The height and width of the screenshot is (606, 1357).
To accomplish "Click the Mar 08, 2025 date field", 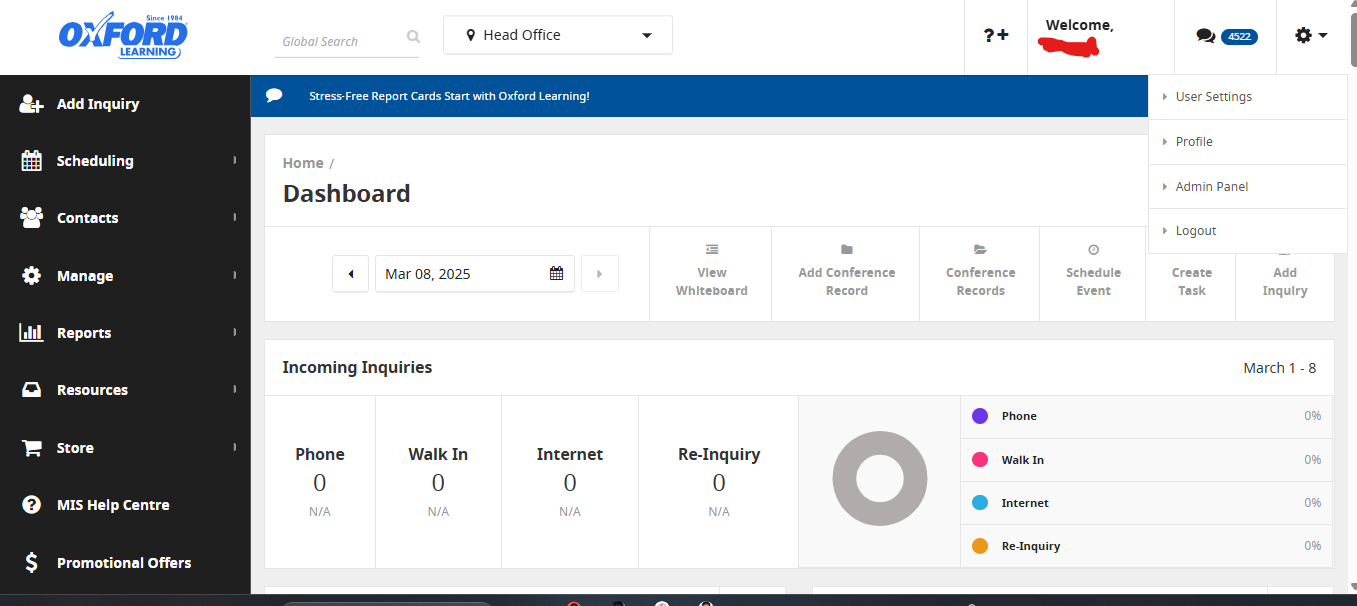I will 475,274.
